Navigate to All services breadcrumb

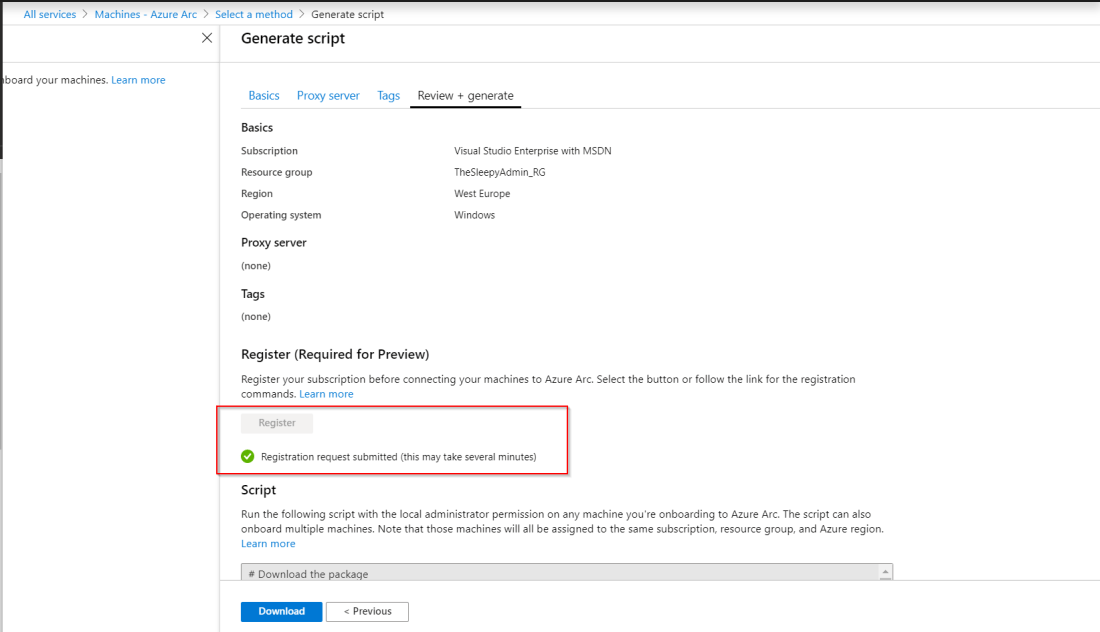50,15
